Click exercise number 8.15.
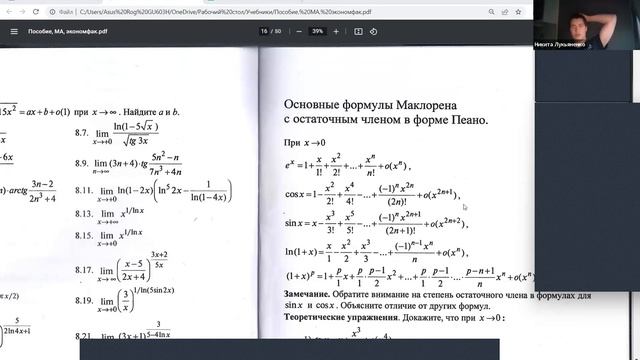 tap(84, 236)
